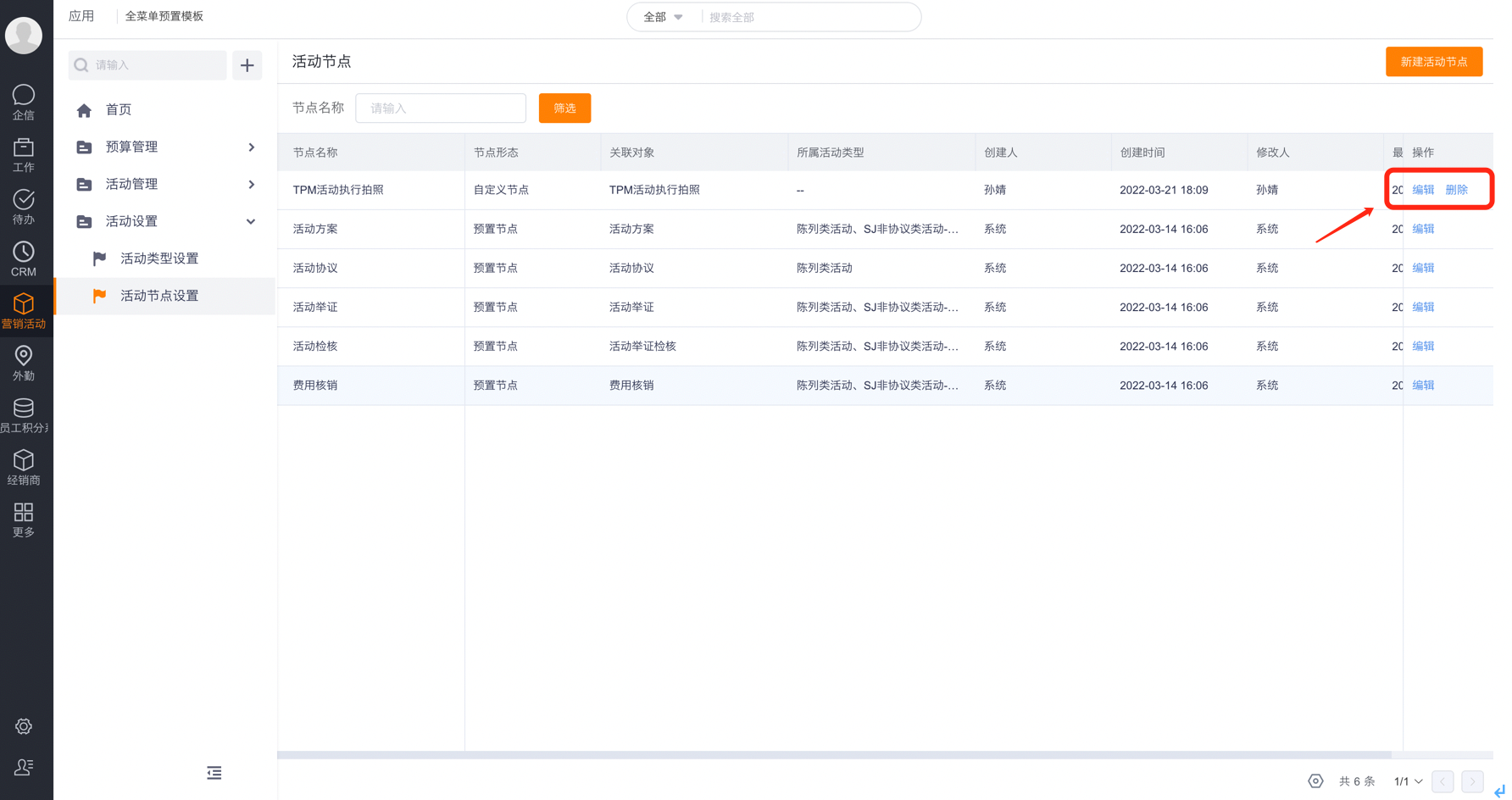Edit the 活动检核 row
Image resolution: width=1512 pixels, height=800 pixels.
point(1423,346)
